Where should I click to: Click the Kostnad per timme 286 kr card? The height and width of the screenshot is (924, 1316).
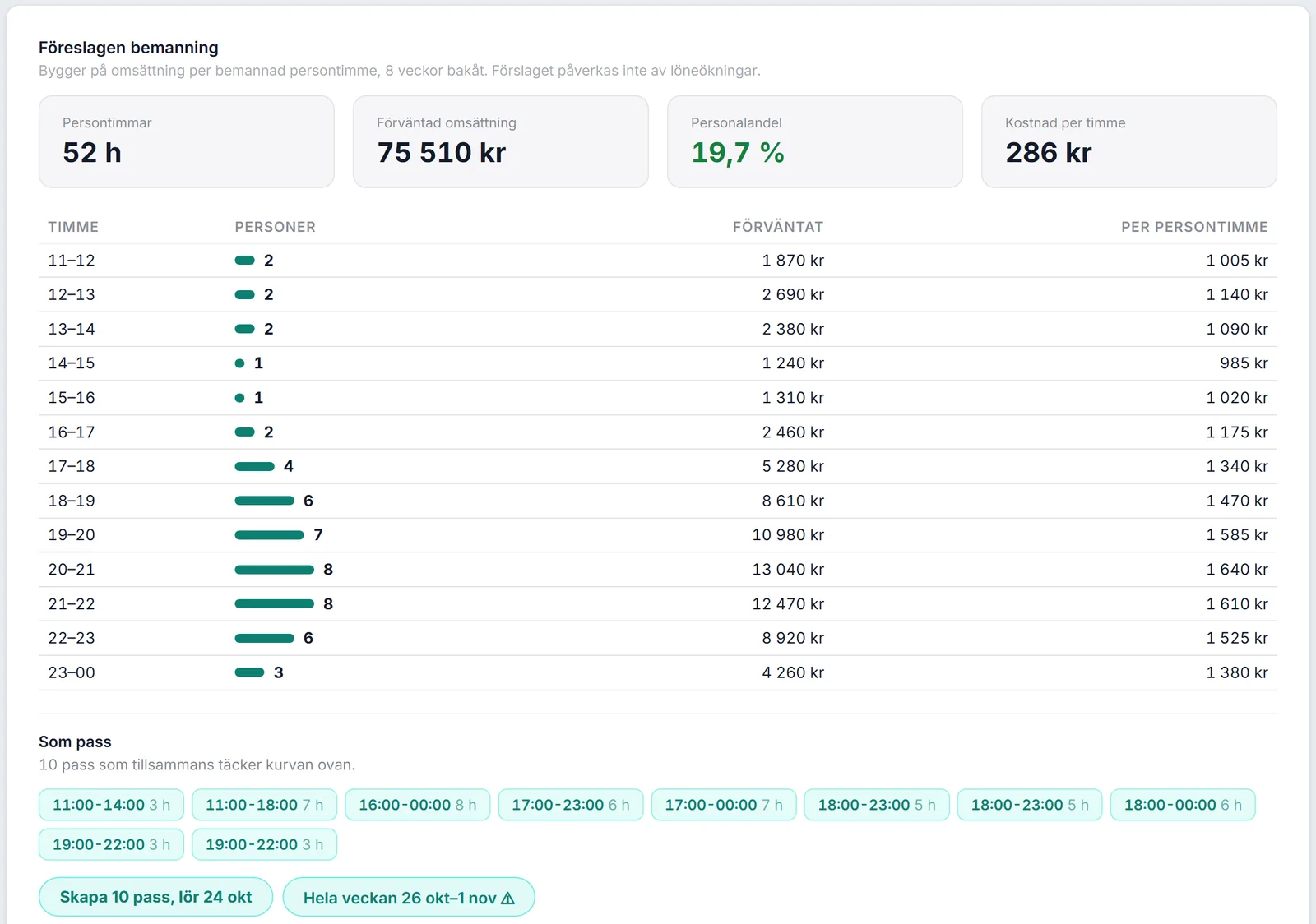tap(1129, 141)
